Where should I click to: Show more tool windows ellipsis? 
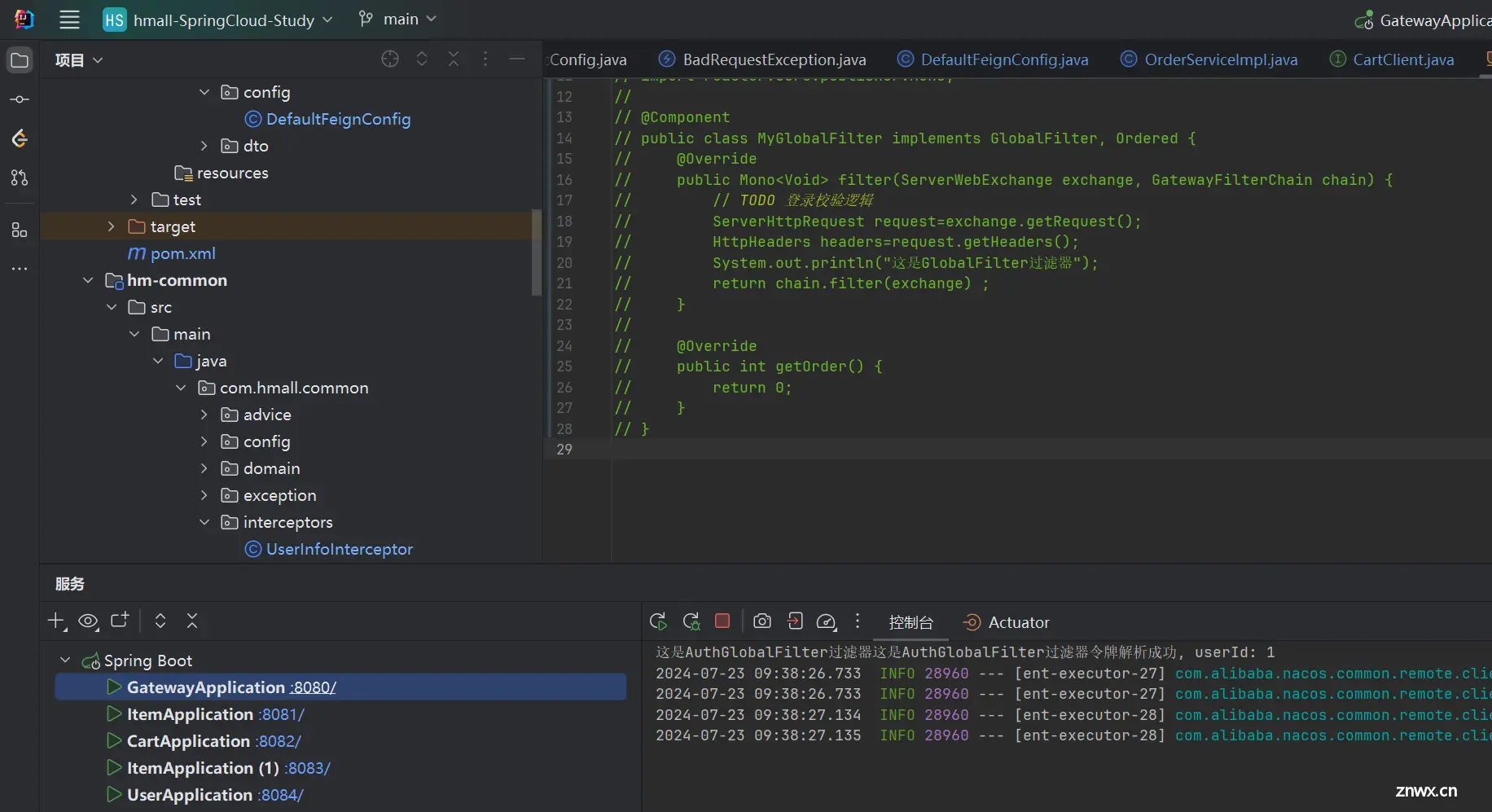click(20, 268)
